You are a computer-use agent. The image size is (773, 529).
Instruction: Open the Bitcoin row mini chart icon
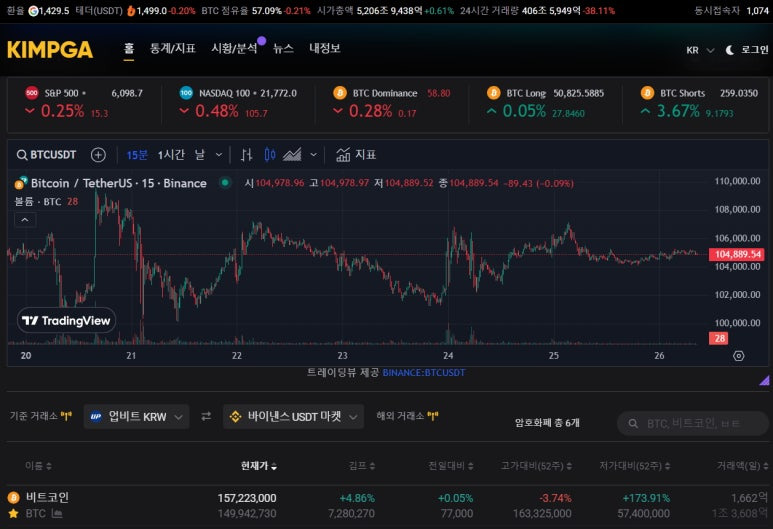(57, 514)
